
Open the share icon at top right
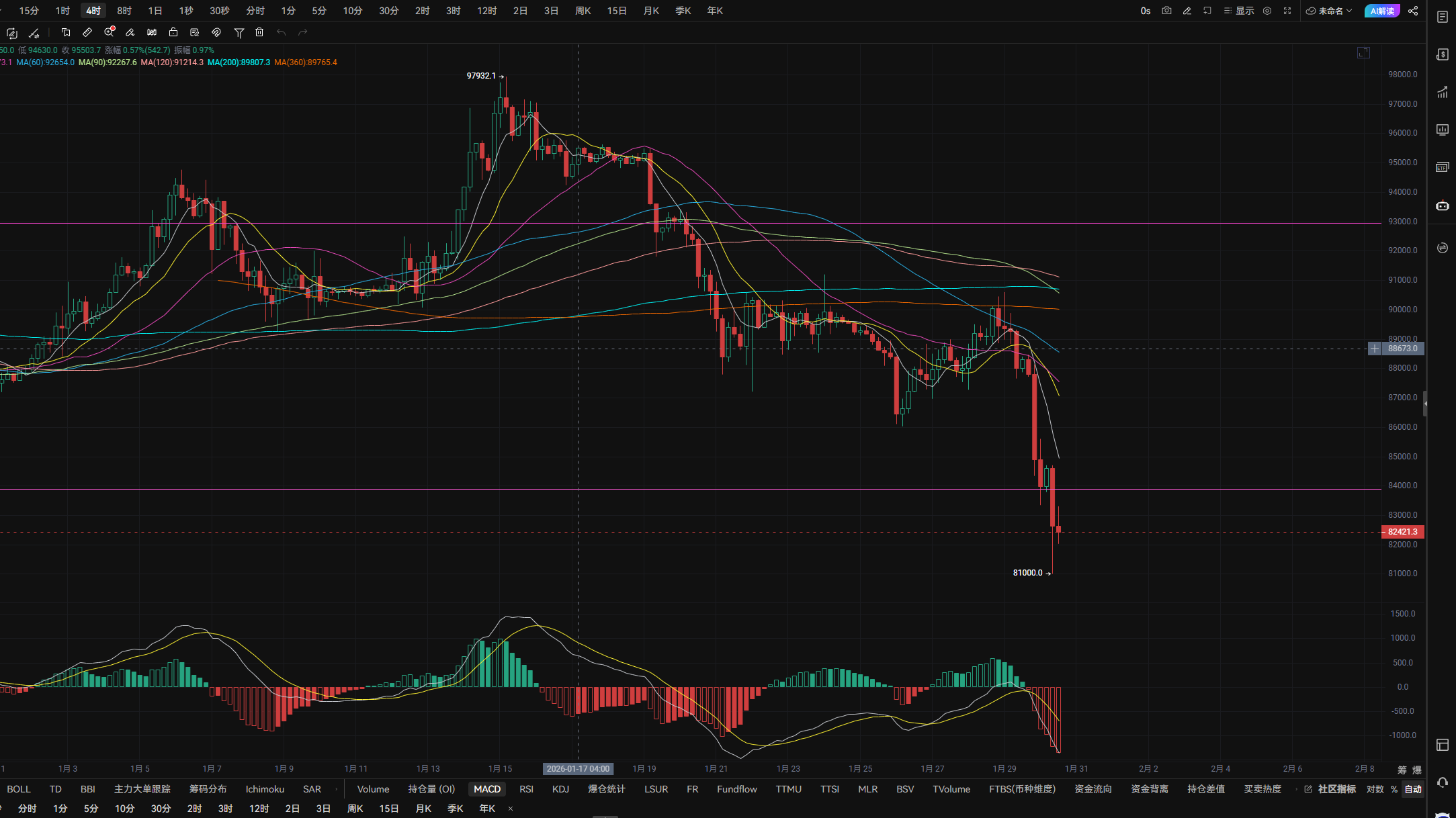pyautogui.click(x=1413, y=11)
